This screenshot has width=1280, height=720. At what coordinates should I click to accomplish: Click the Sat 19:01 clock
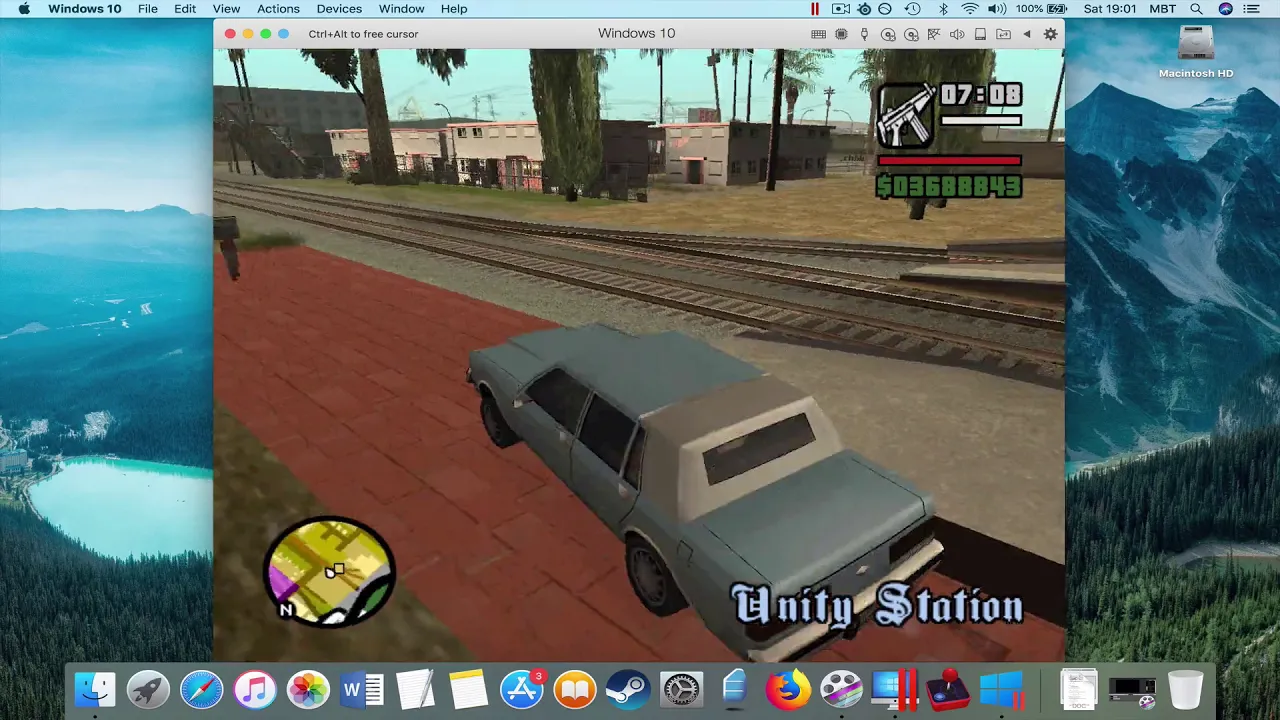pyautogui.click(x=1110, y=9)
